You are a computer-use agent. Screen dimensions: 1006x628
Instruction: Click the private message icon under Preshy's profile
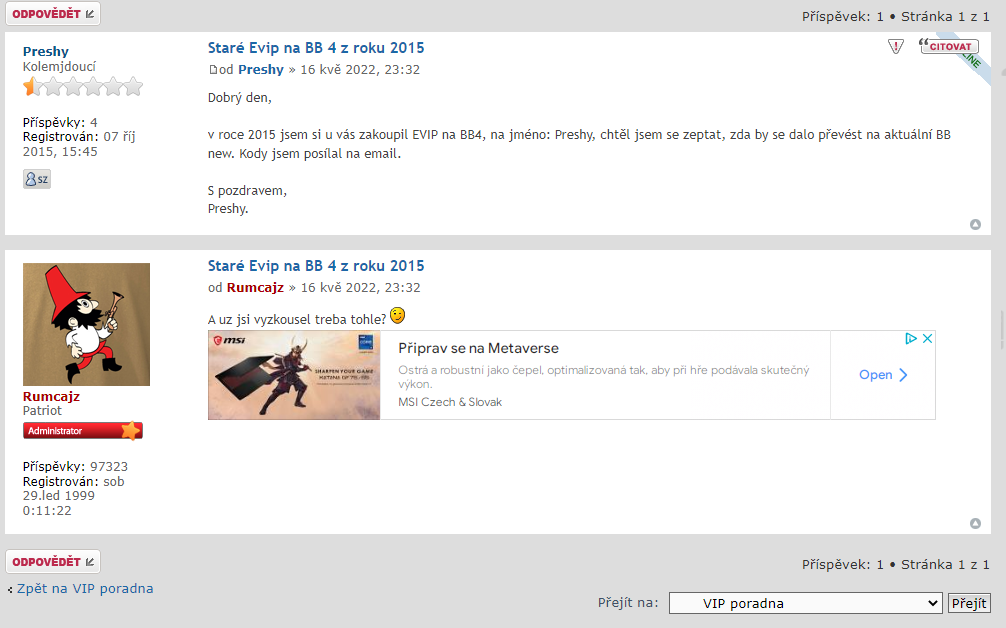click(36, 179)
